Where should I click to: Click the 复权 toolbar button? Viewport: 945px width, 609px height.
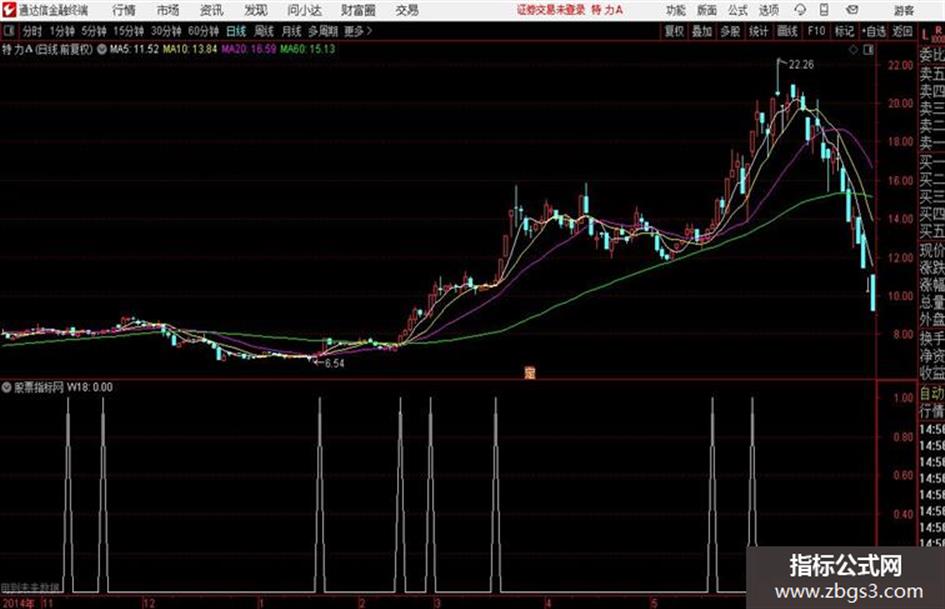pos(674,31)
